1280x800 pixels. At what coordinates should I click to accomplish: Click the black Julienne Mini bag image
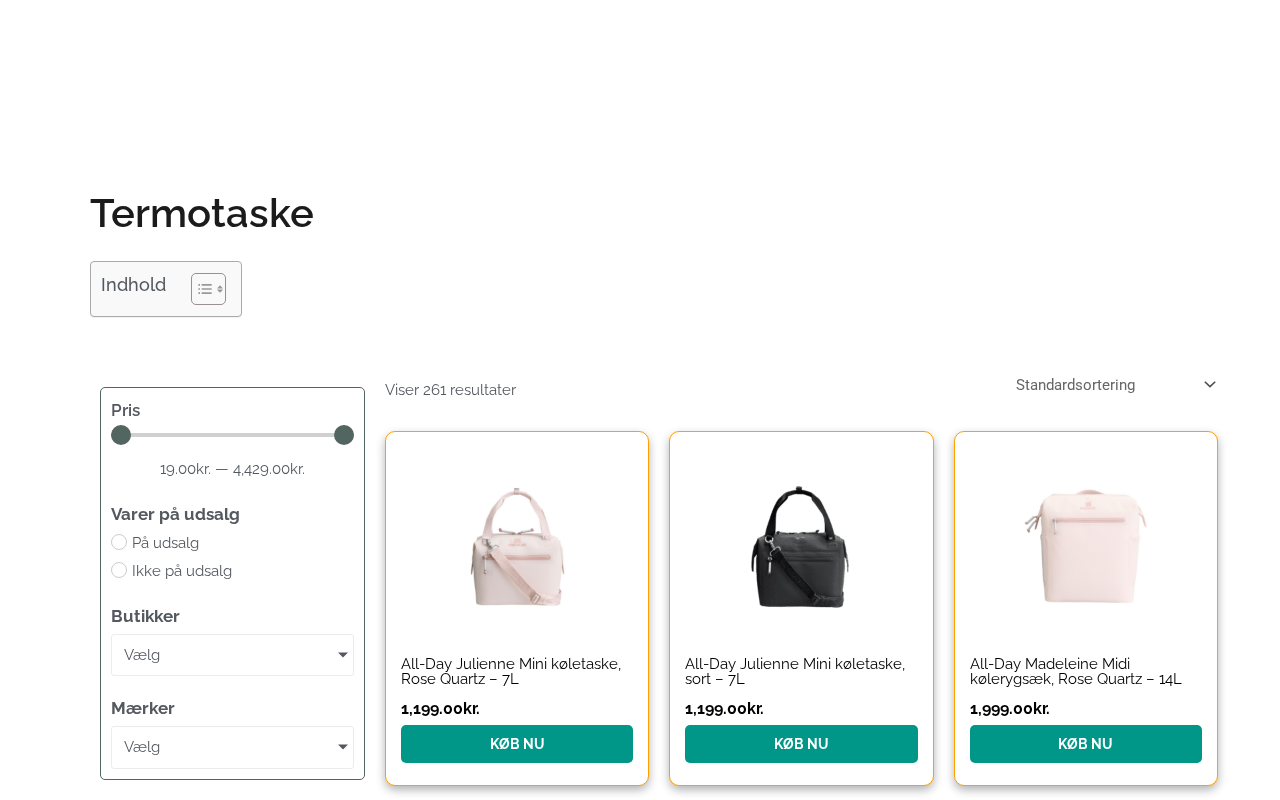[x=801, y=546]
